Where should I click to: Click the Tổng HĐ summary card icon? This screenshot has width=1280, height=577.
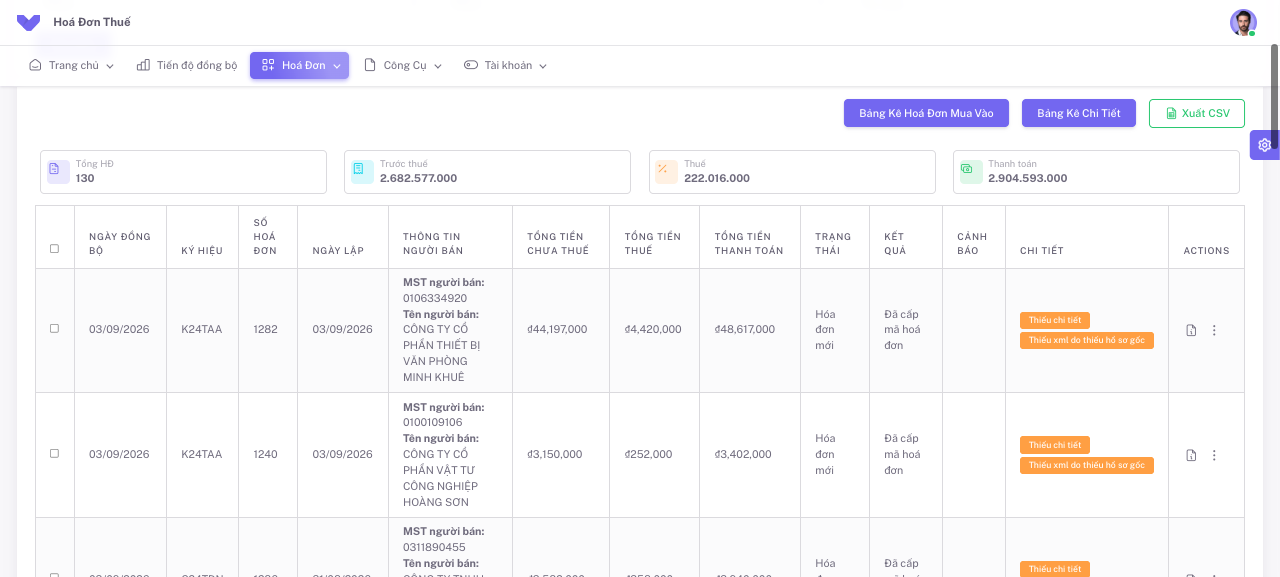point(58,171)
